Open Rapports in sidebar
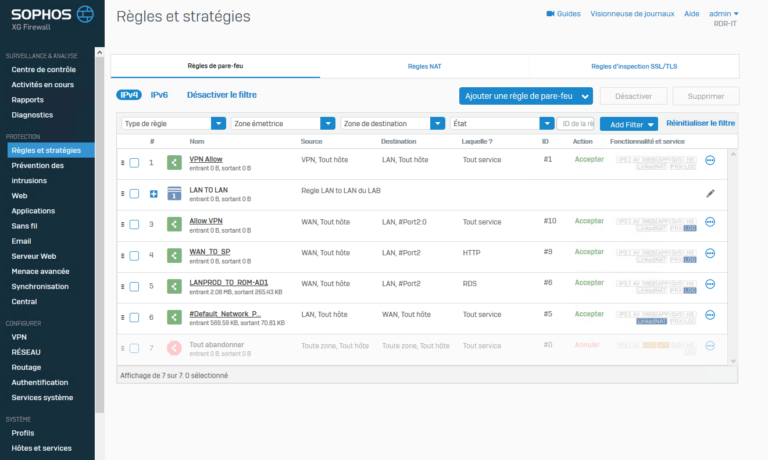 coord(27,100)
